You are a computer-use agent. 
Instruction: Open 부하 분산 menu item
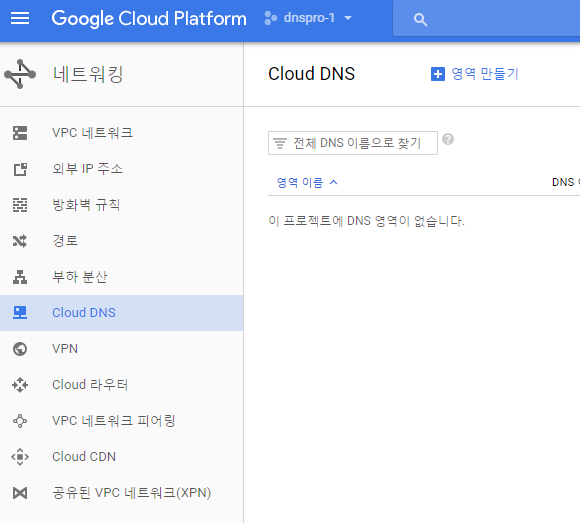click(x=121, y=277)
